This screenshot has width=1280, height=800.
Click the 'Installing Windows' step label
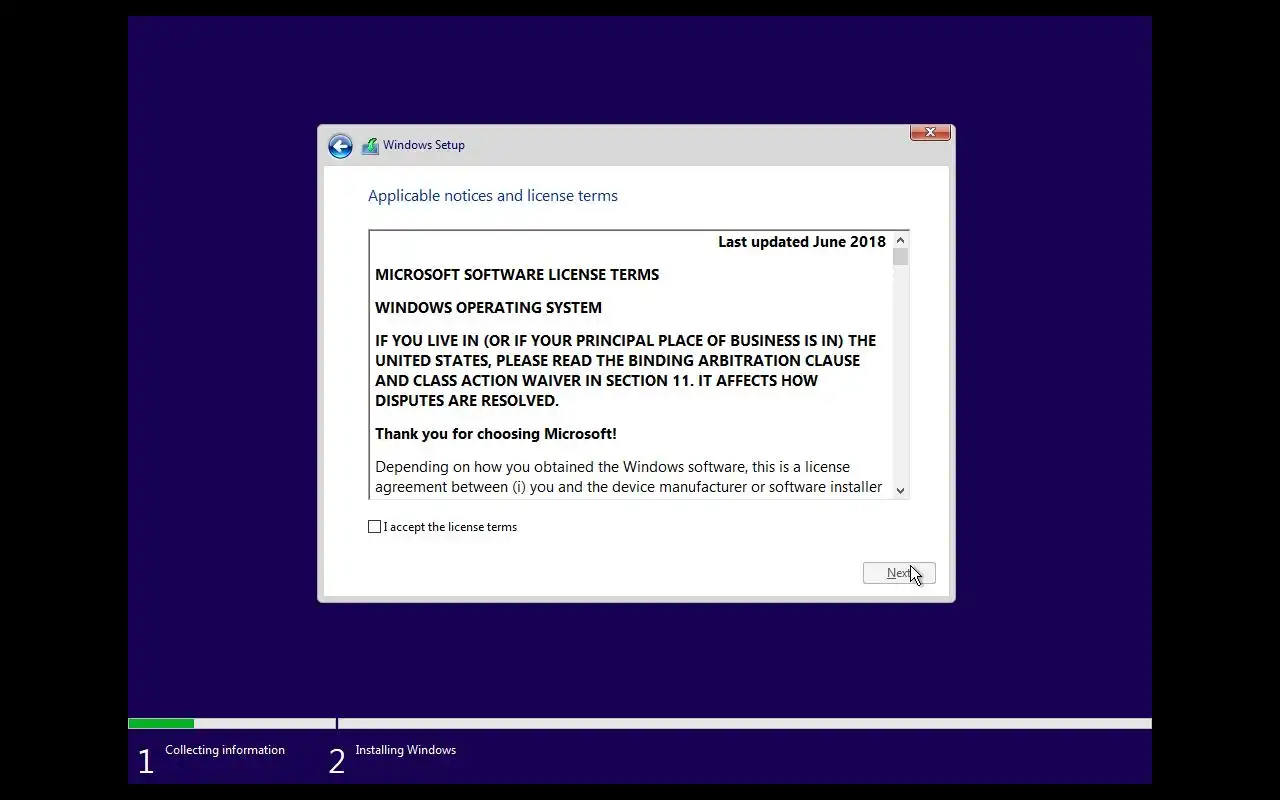[405, 750]
